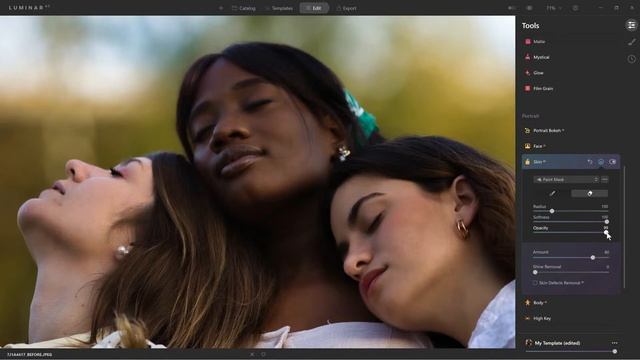Click the Portrait section heading
Viewport: 640px width, 360px height.
point(530,116)
